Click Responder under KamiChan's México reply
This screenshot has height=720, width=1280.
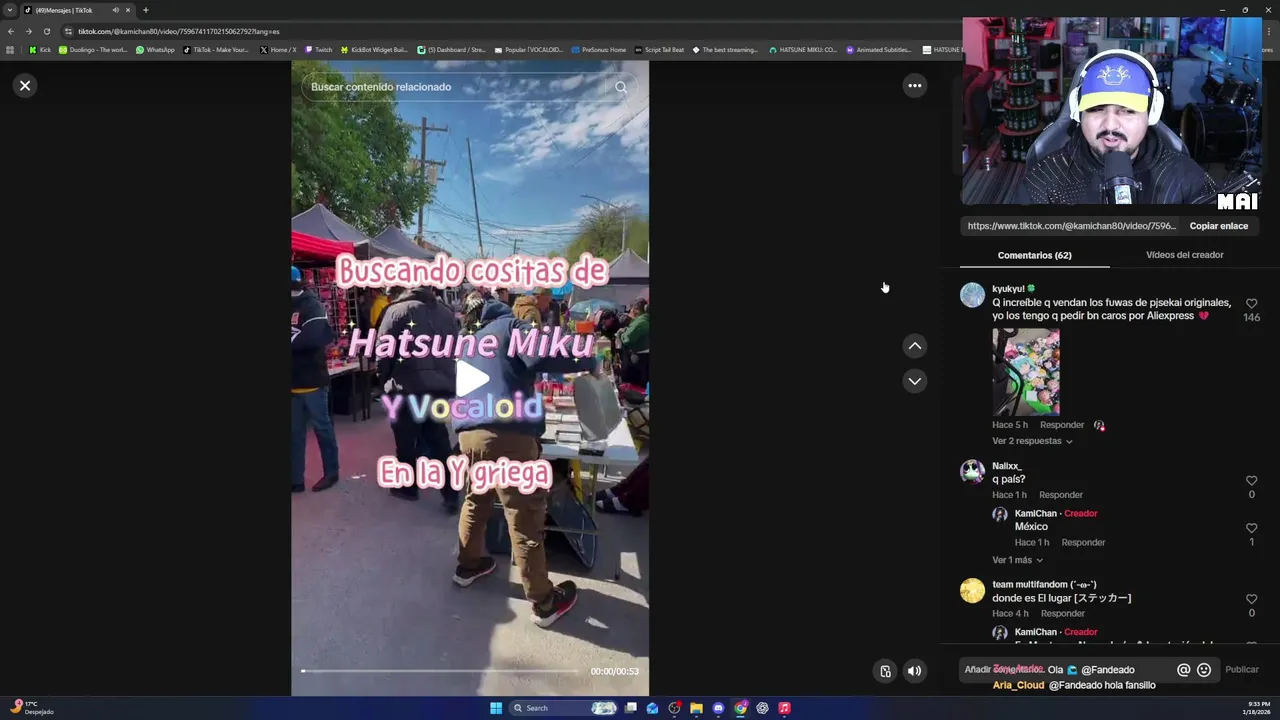1083,542
